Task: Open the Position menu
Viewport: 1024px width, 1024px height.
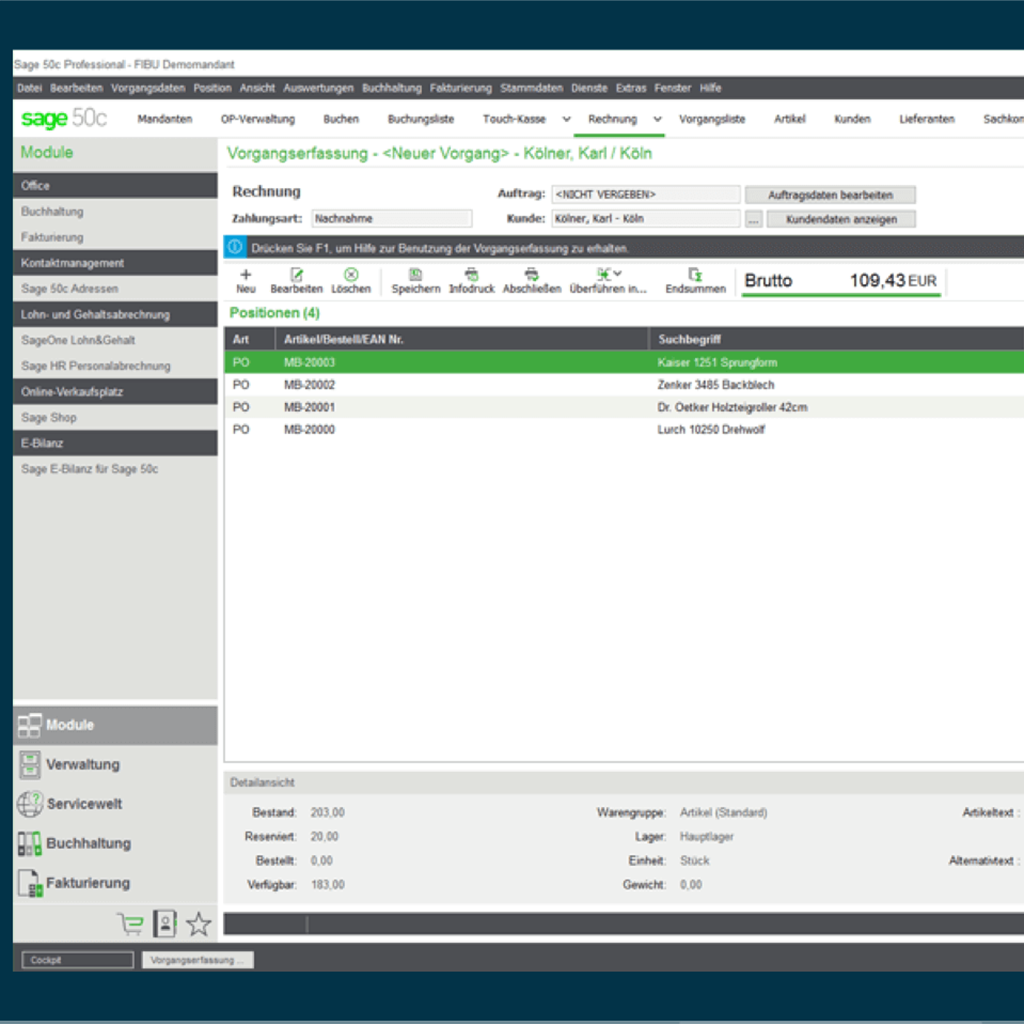Action: coord(212,88)
